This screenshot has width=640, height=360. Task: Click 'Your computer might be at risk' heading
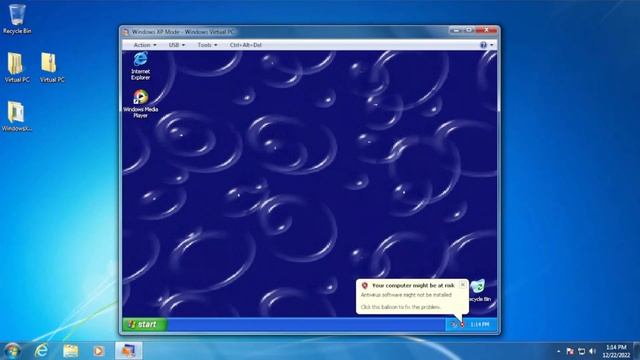[413, 286]
